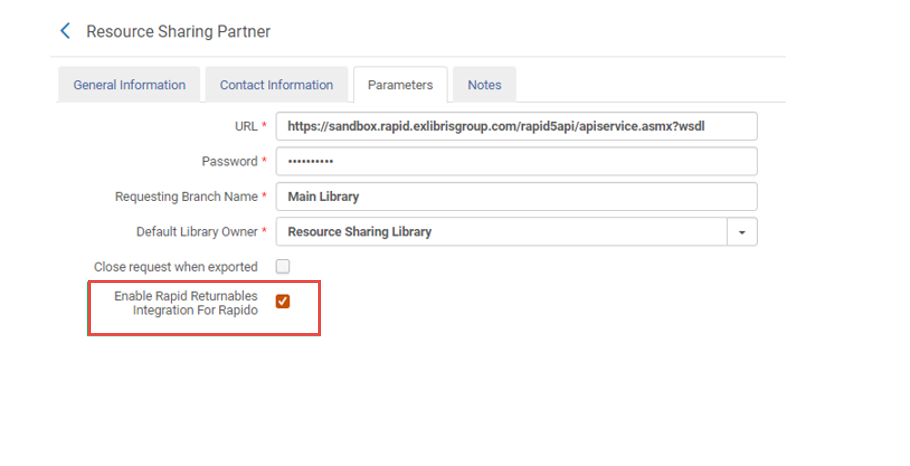The height and width of the screenshot is (466, 910).
Task: Click the Password field label
Action: 229,161
